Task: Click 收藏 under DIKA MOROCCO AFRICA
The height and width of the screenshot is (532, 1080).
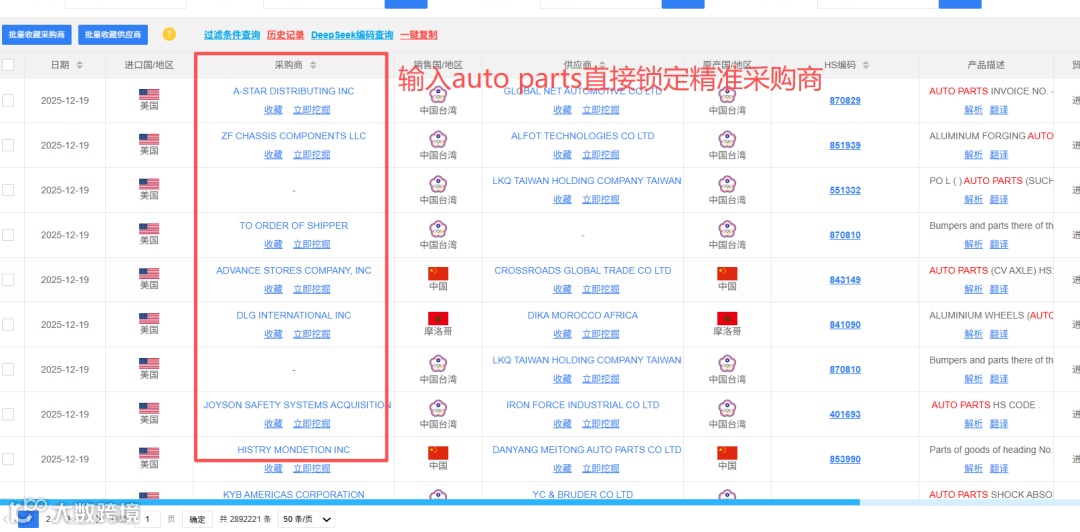Action: (x=563, y=334)
